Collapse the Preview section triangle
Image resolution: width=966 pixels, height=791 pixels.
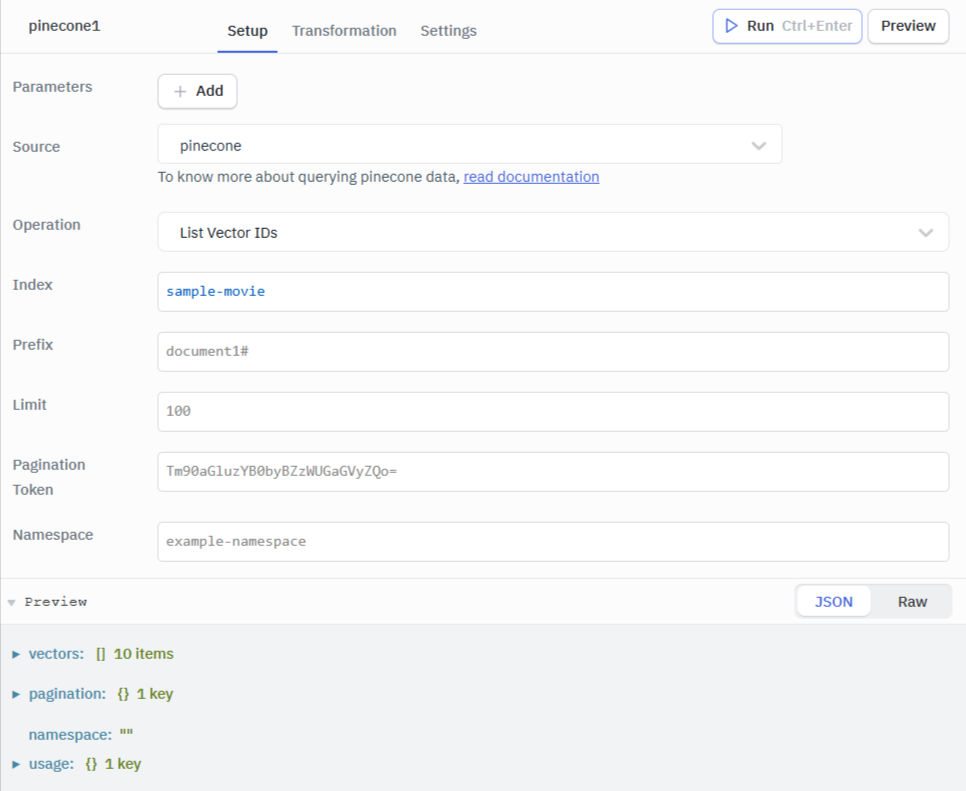pos(11,602)
